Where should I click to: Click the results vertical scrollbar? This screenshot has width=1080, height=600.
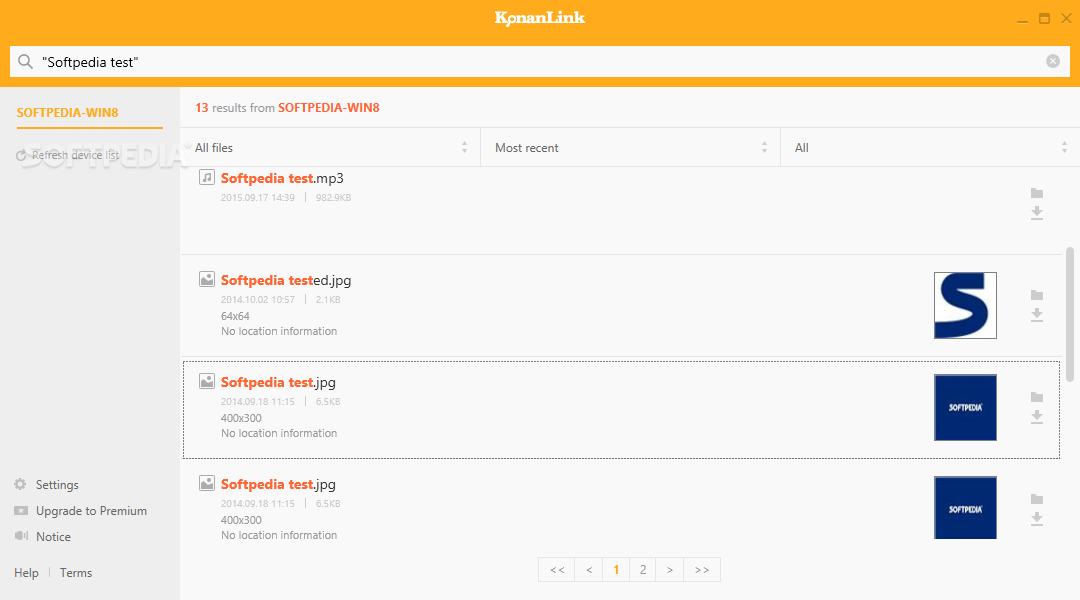click(x=1070, y=314)
